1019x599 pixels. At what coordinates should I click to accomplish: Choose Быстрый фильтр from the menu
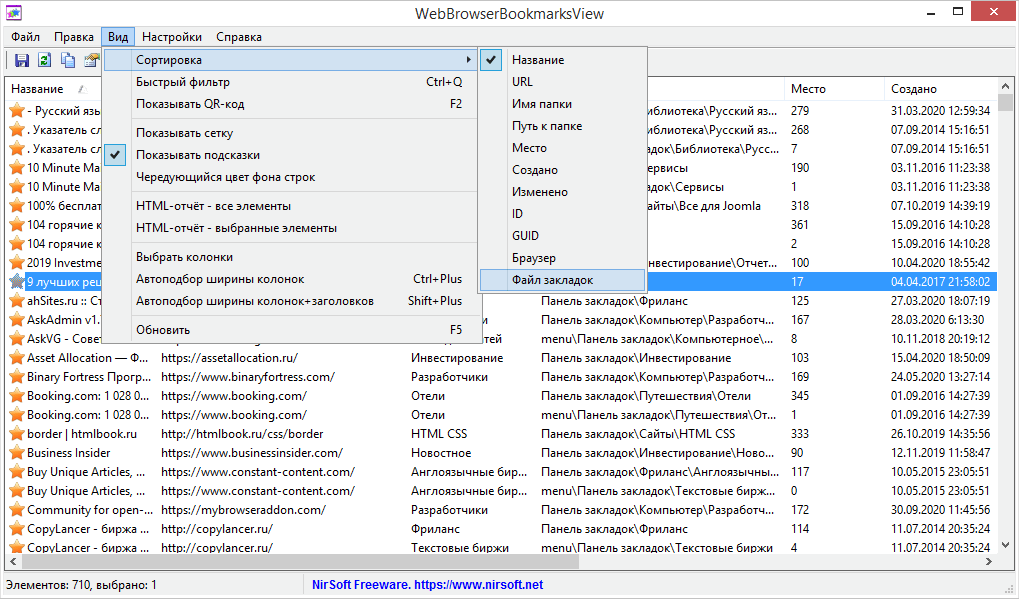coord(291,82)
